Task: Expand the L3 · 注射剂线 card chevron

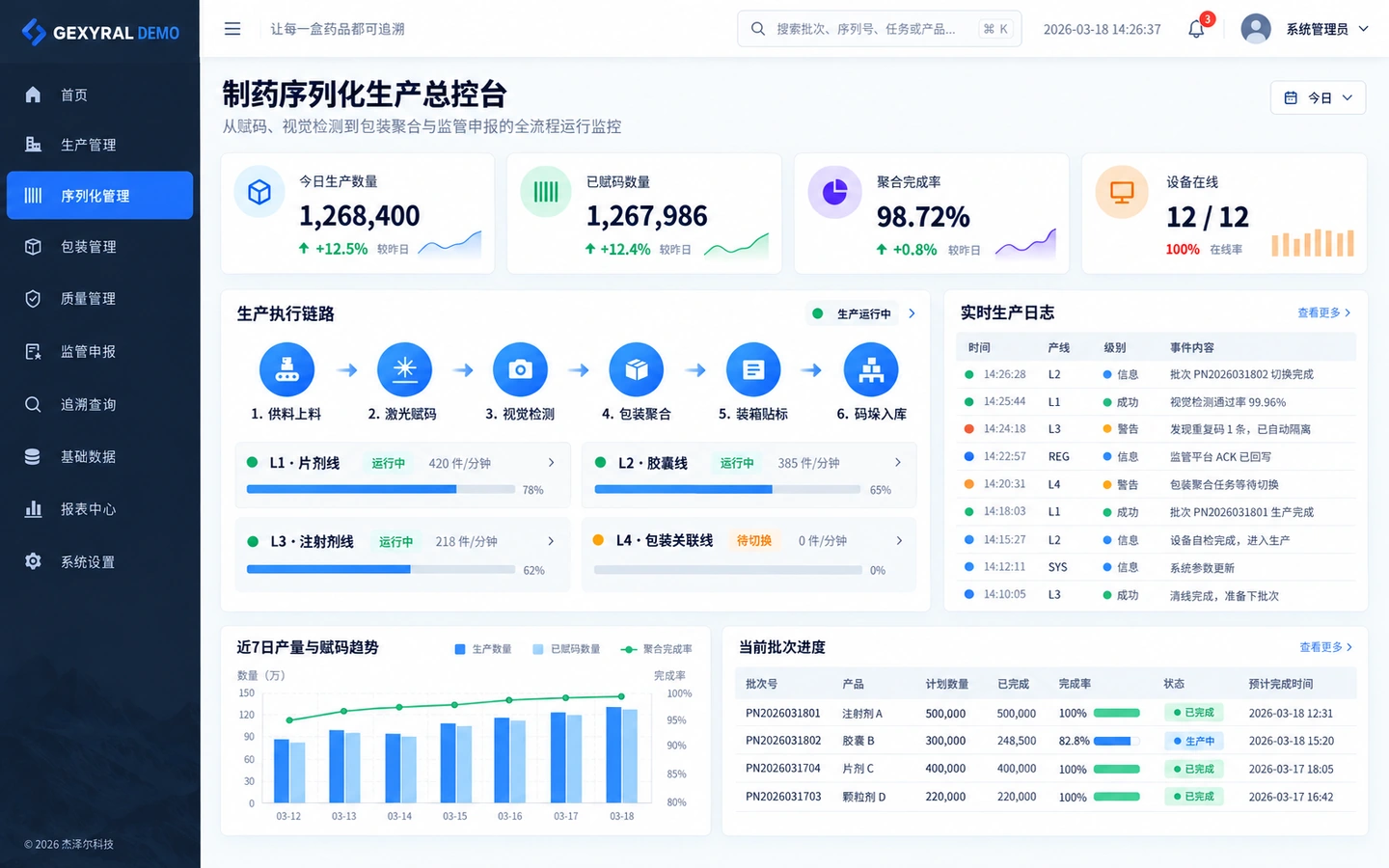Action: (x=551, y=541)
